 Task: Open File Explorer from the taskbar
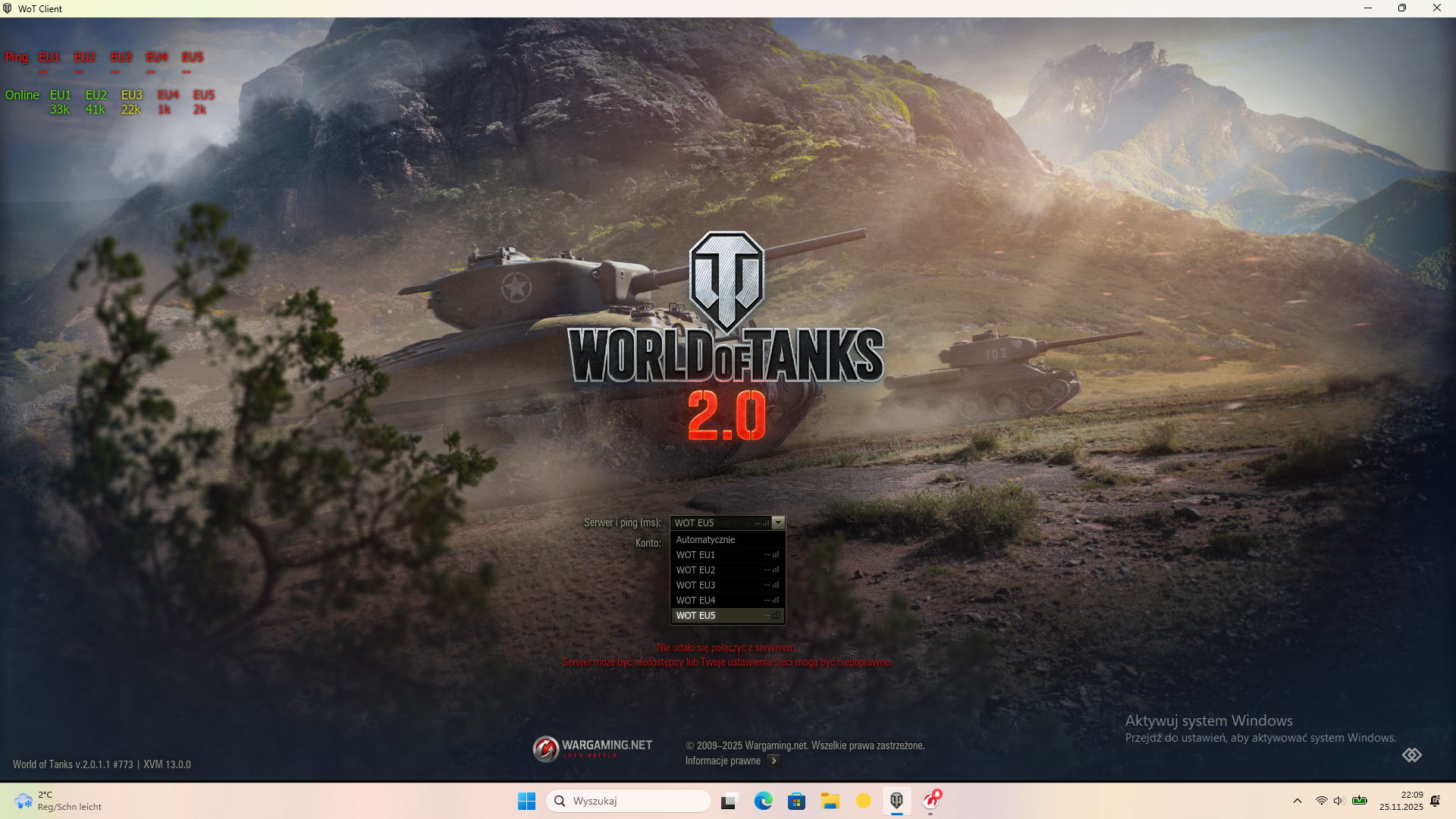pyautogui.click(x=830, y=801)
